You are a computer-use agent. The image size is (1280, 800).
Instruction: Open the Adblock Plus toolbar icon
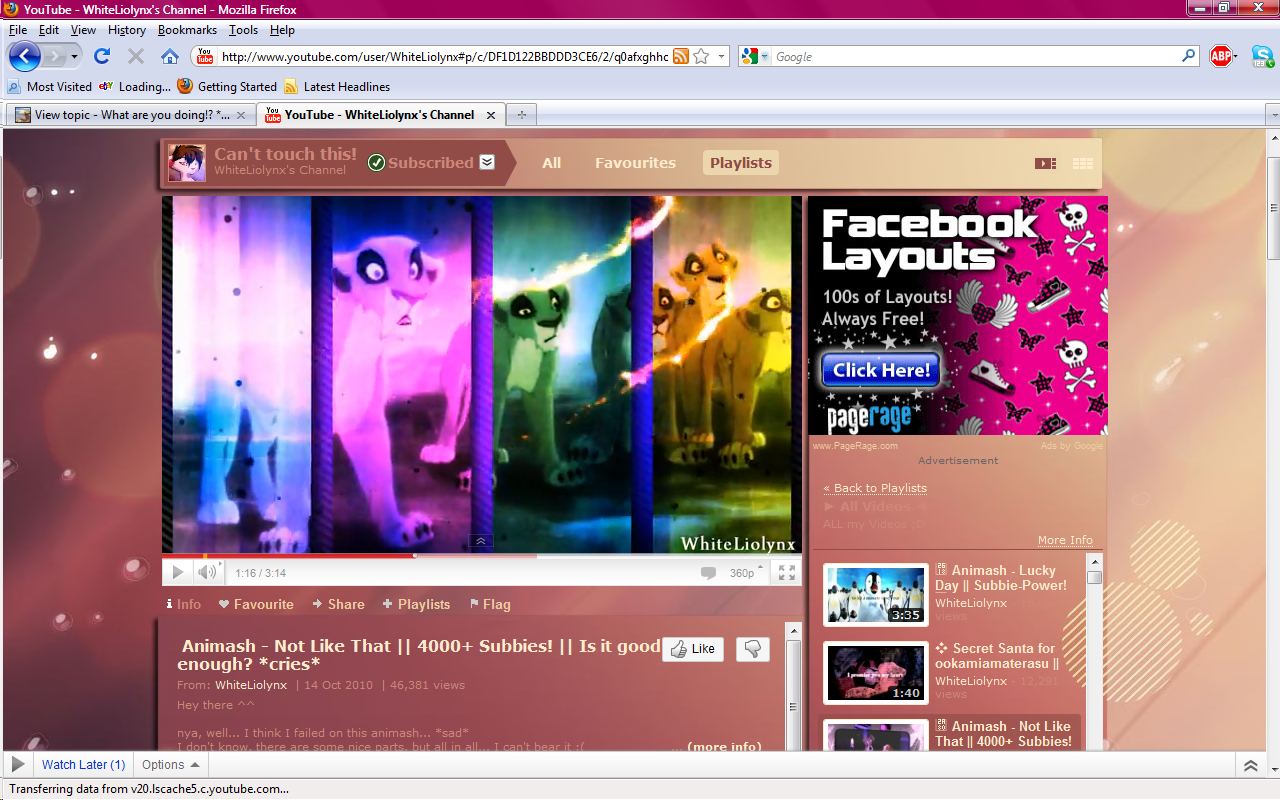point(1220,57)
